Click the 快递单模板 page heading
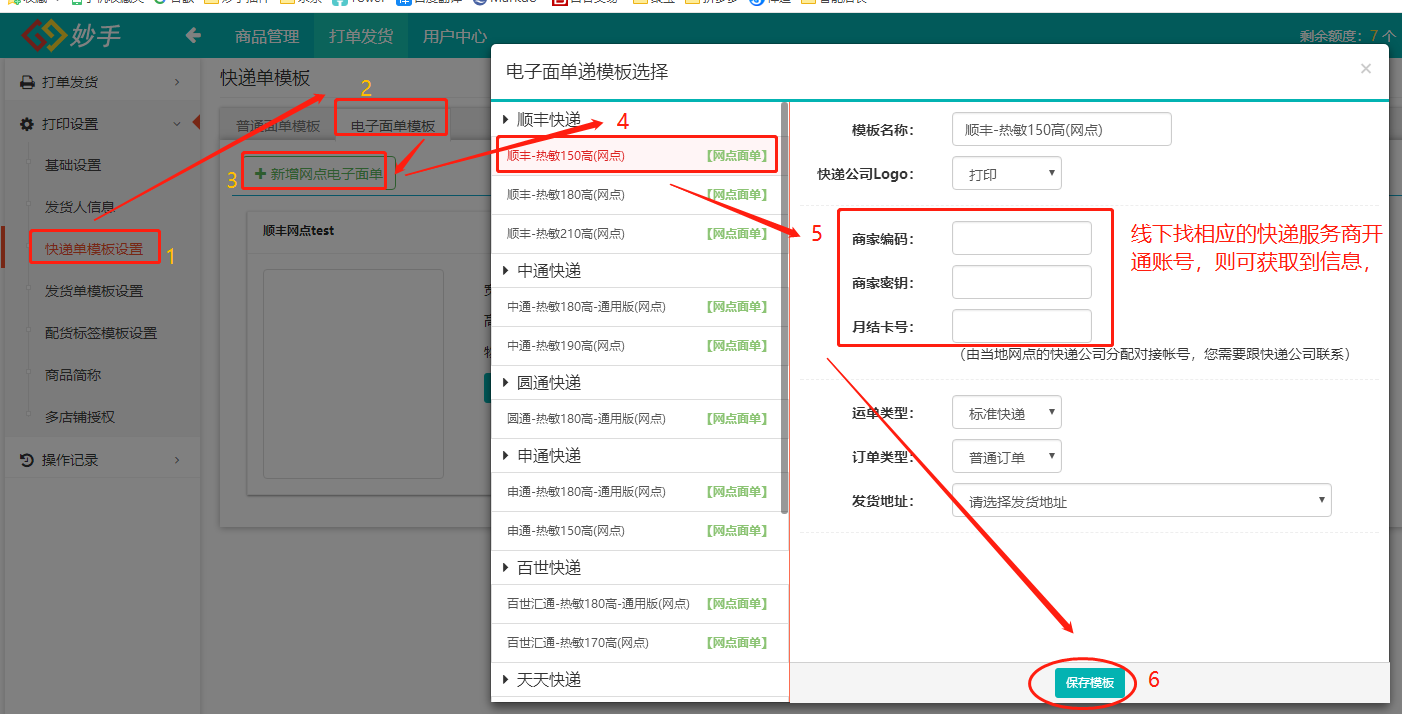The width and height of the screenshot is (1402, 714). (x=265, y=77)
